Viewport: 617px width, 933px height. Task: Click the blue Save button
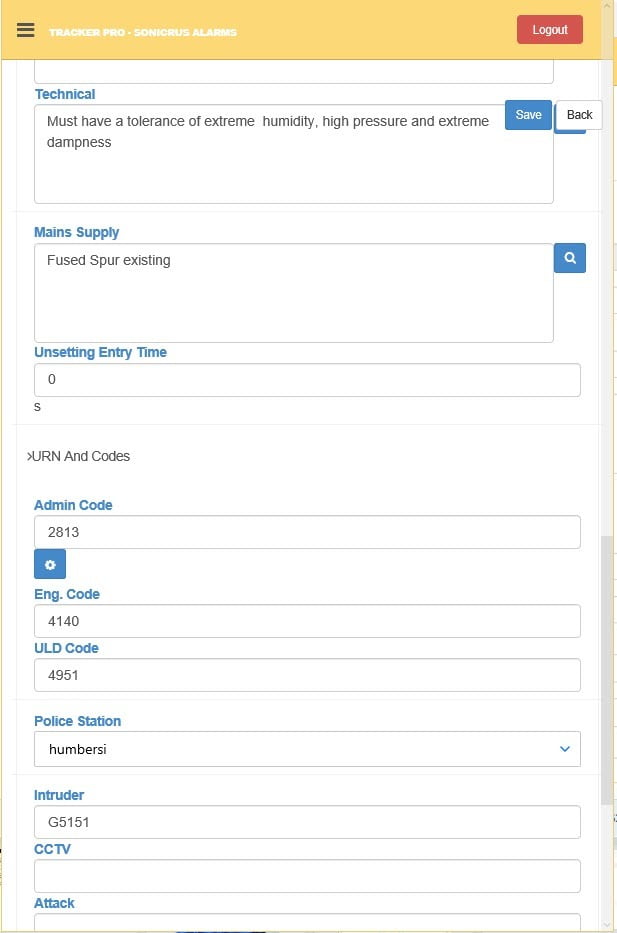pyautogui.click(x=528, y=115)
